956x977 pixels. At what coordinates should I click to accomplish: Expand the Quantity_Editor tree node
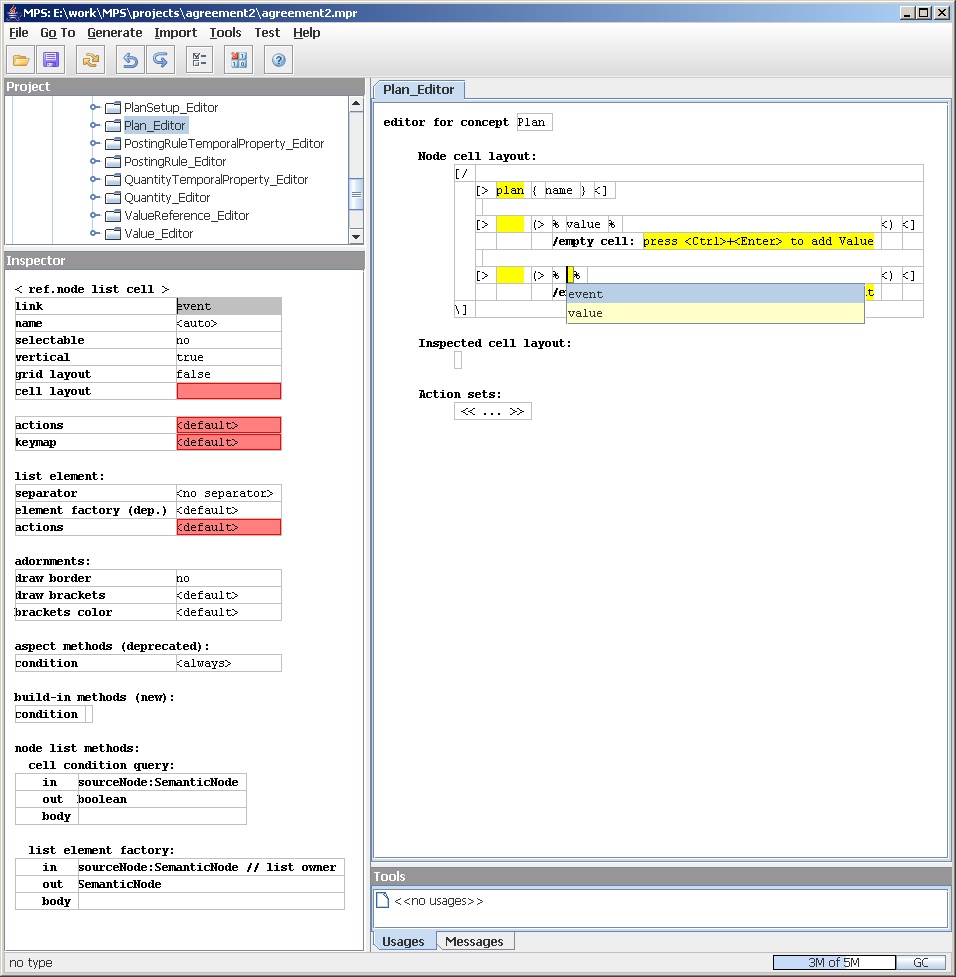95,198
